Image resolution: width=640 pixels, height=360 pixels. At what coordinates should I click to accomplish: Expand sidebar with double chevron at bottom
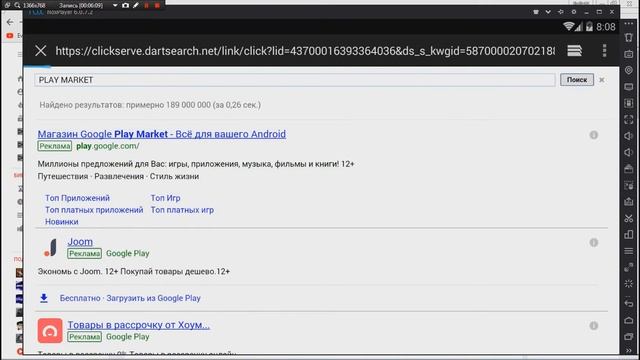(x=629, y=351)
